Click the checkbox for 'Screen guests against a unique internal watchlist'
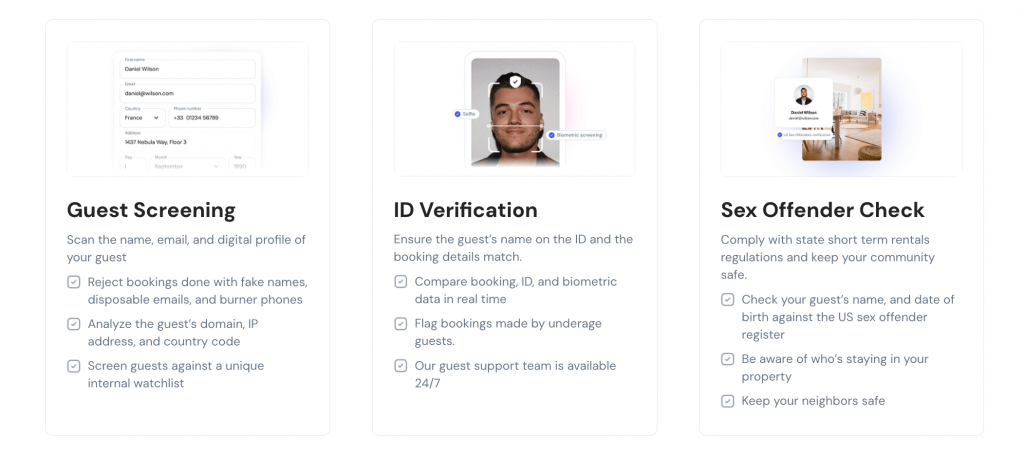Screen dimensions: 1024x453 73,366
